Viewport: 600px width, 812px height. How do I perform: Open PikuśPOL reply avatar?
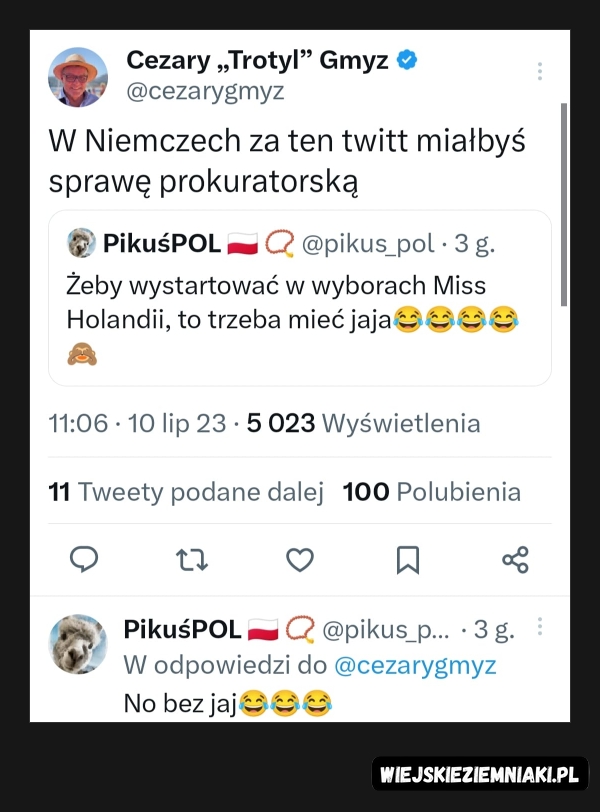tap(78, 644)
